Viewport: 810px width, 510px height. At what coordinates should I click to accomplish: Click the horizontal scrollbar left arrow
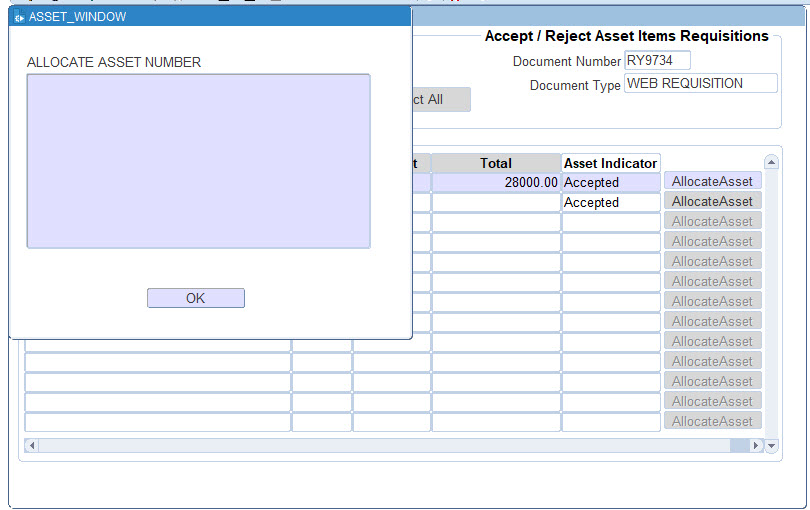tap(32, 445)
